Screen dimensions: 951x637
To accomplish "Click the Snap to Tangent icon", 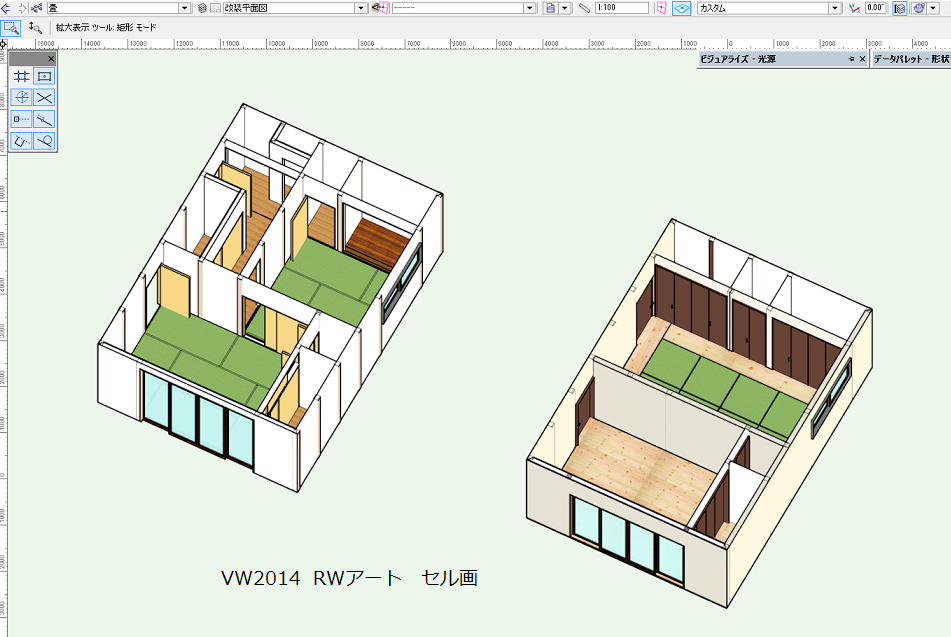I will [44, 141].
